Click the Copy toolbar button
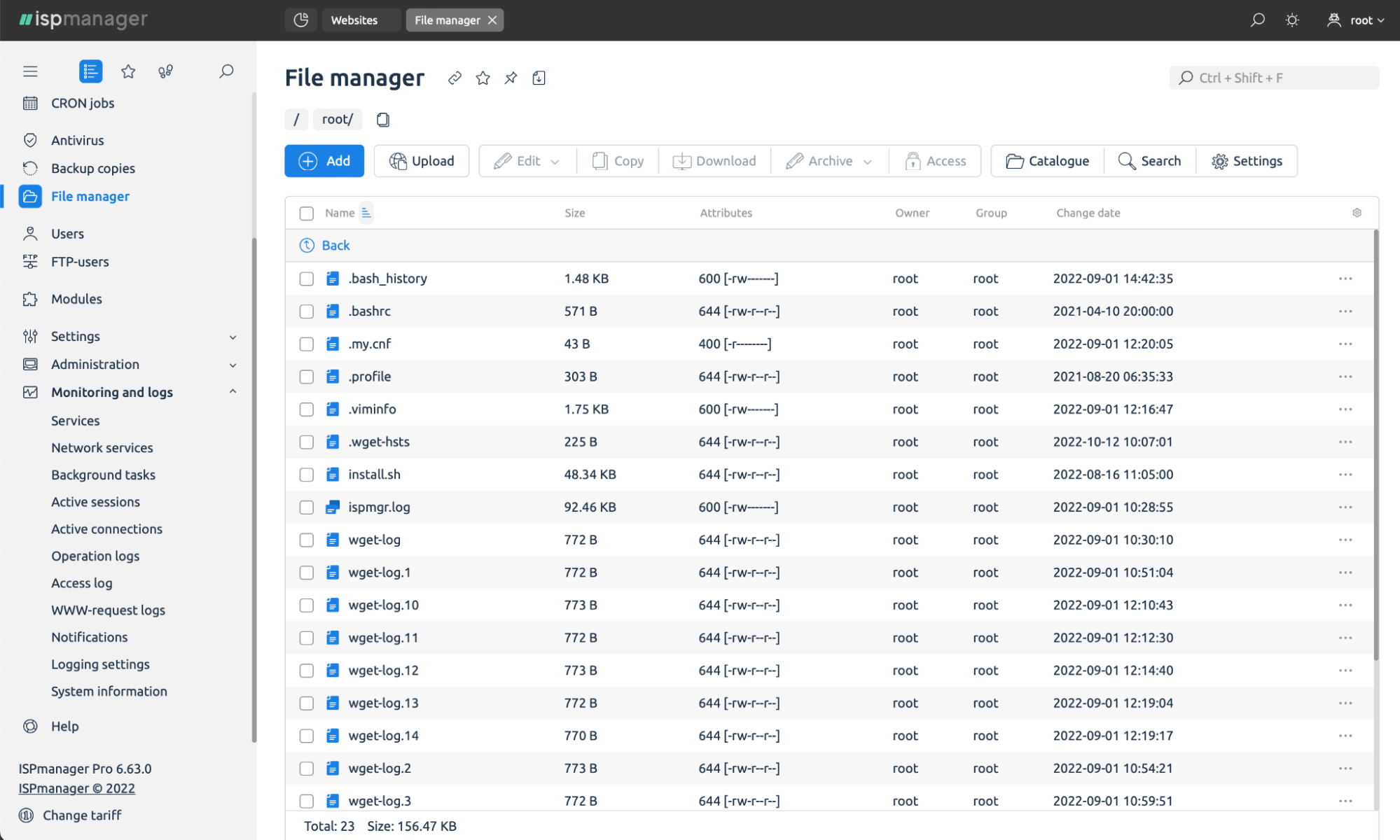 click(618, 161)
